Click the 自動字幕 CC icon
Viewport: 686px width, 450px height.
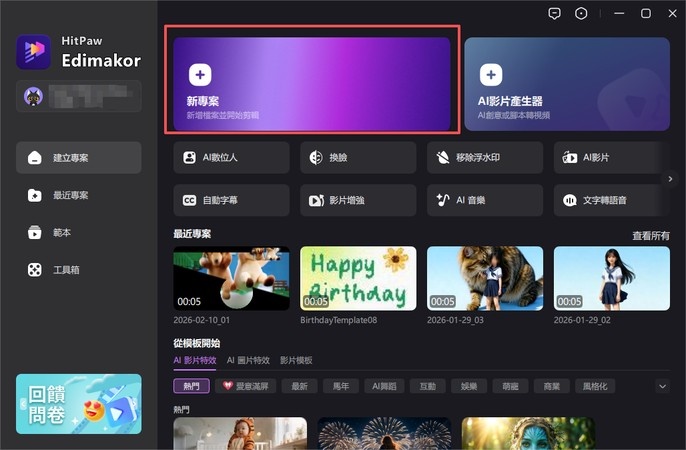point(189,200)
